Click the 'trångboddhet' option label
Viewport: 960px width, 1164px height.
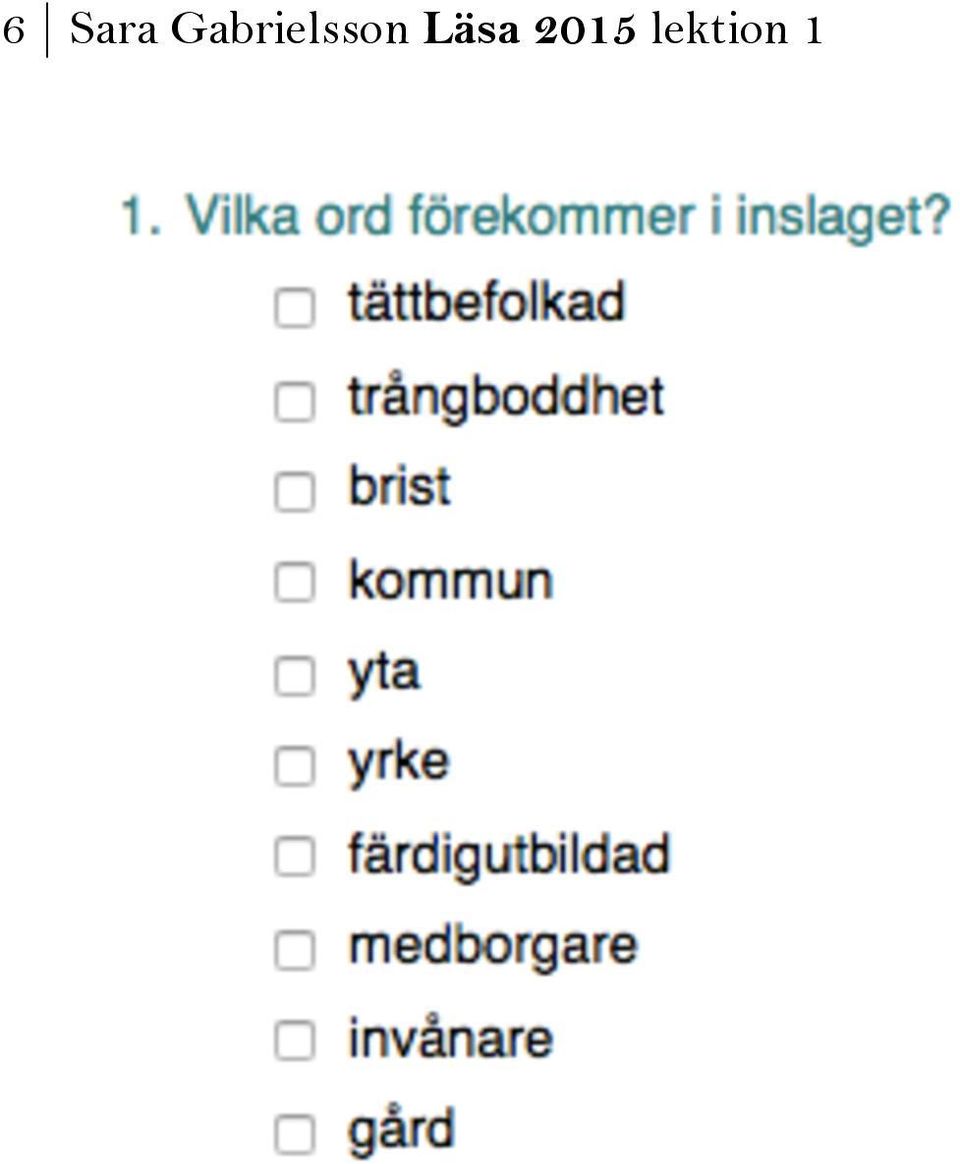[506, 399]
